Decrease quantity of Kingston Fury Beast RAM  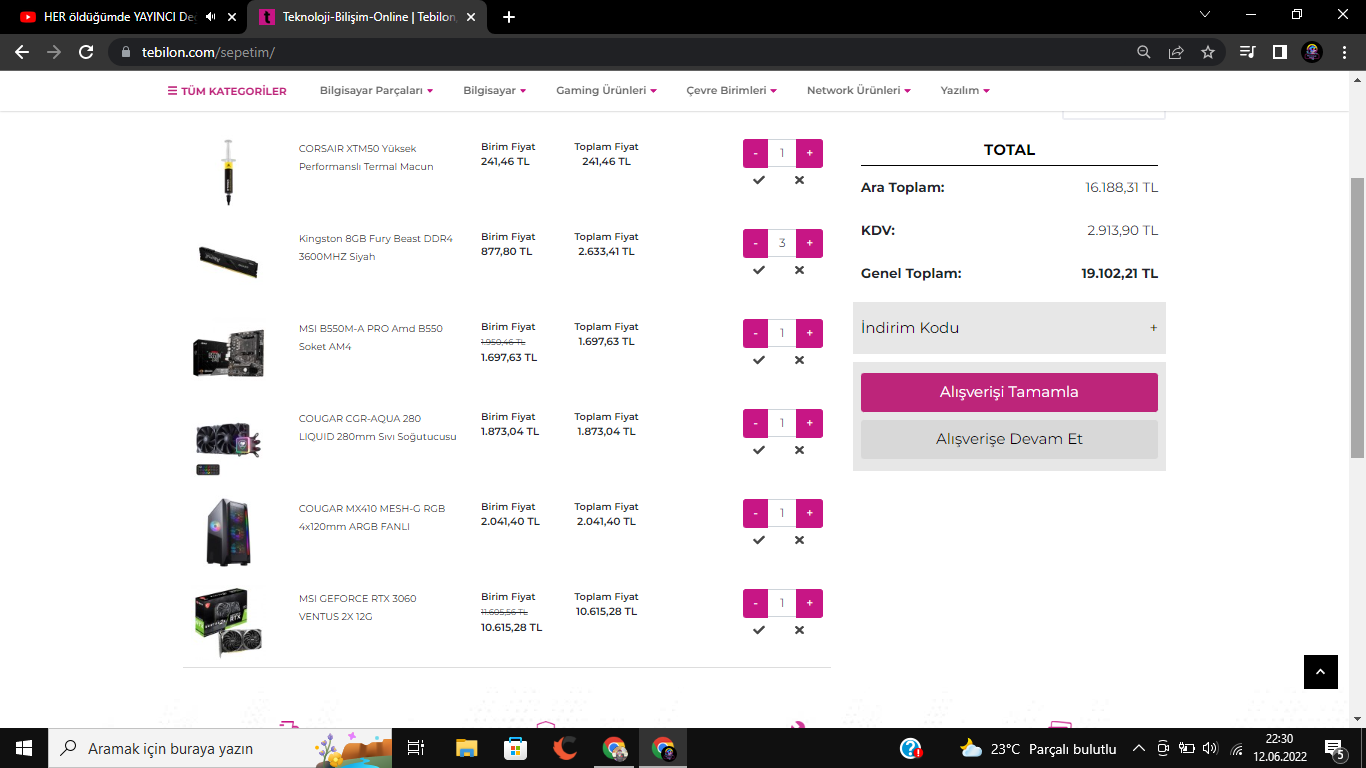coord(756,243)
